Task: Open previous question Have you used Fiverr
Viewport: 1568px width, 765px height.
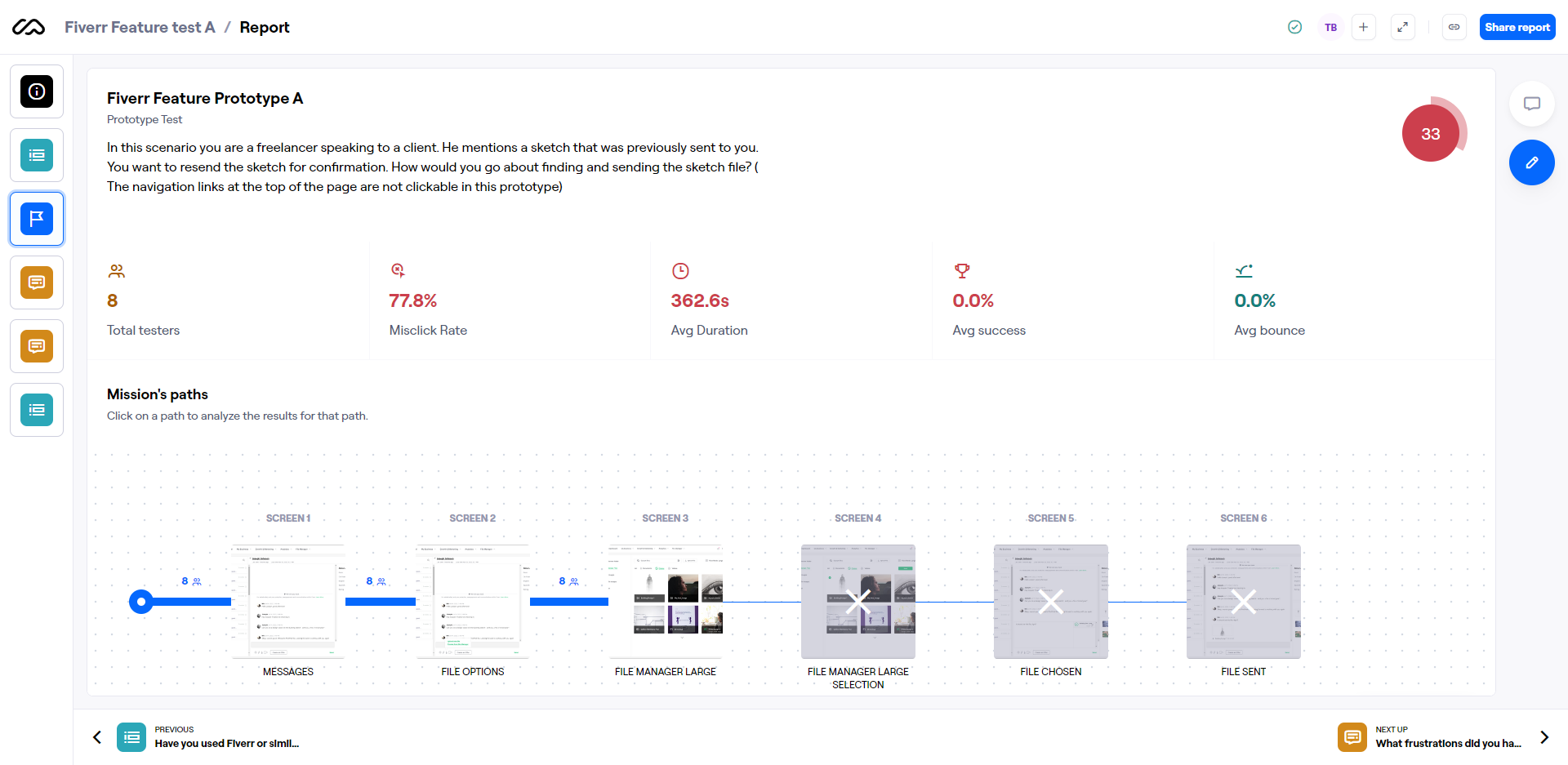Action: pyautogui.click(x=227, y=744)
